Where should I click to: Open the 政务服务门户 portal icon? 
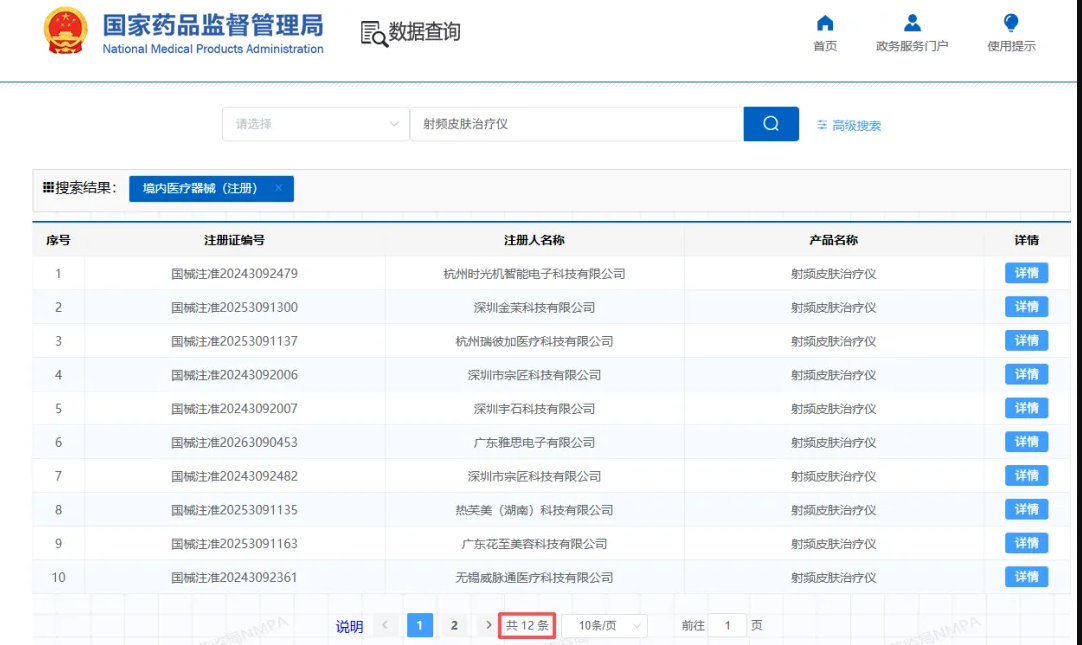click(911, 24)
